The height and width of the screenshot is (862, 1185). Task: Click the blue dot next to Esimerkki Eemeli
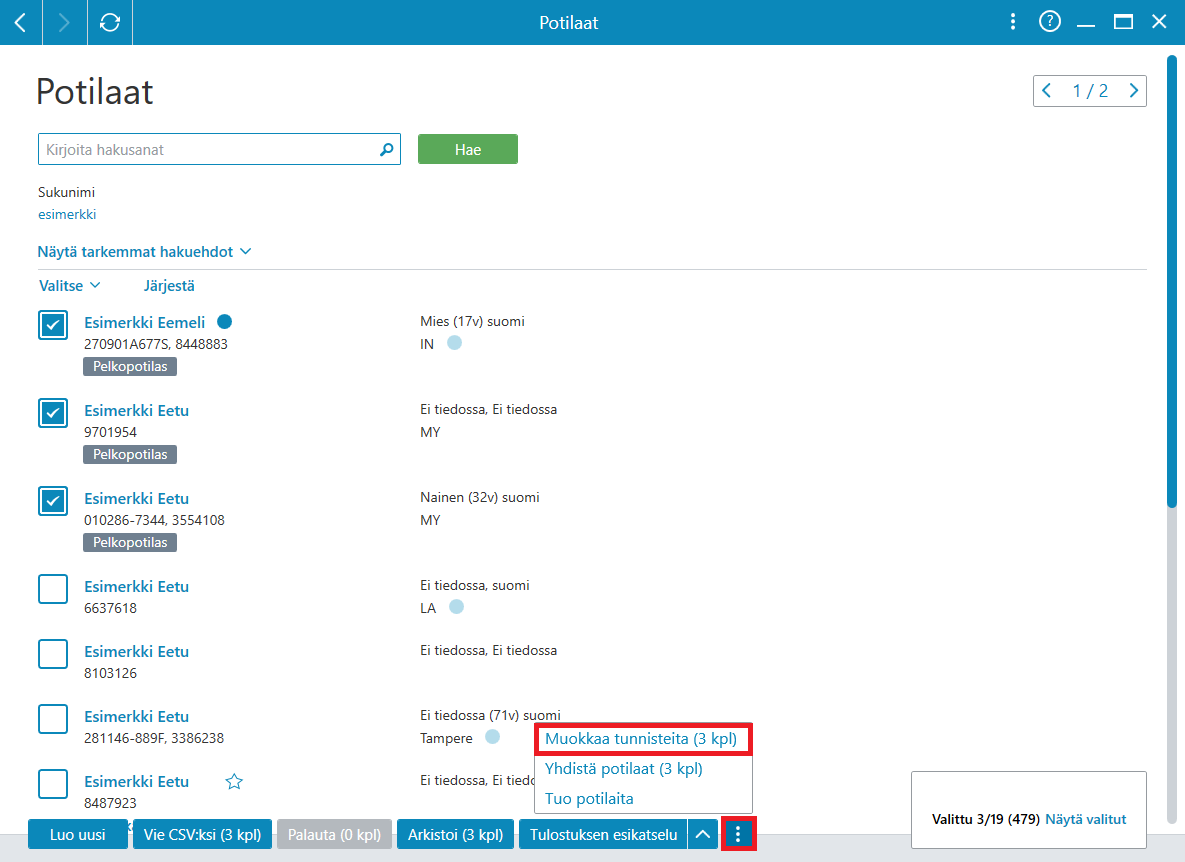pyautogui.click(x=224, y=322)
